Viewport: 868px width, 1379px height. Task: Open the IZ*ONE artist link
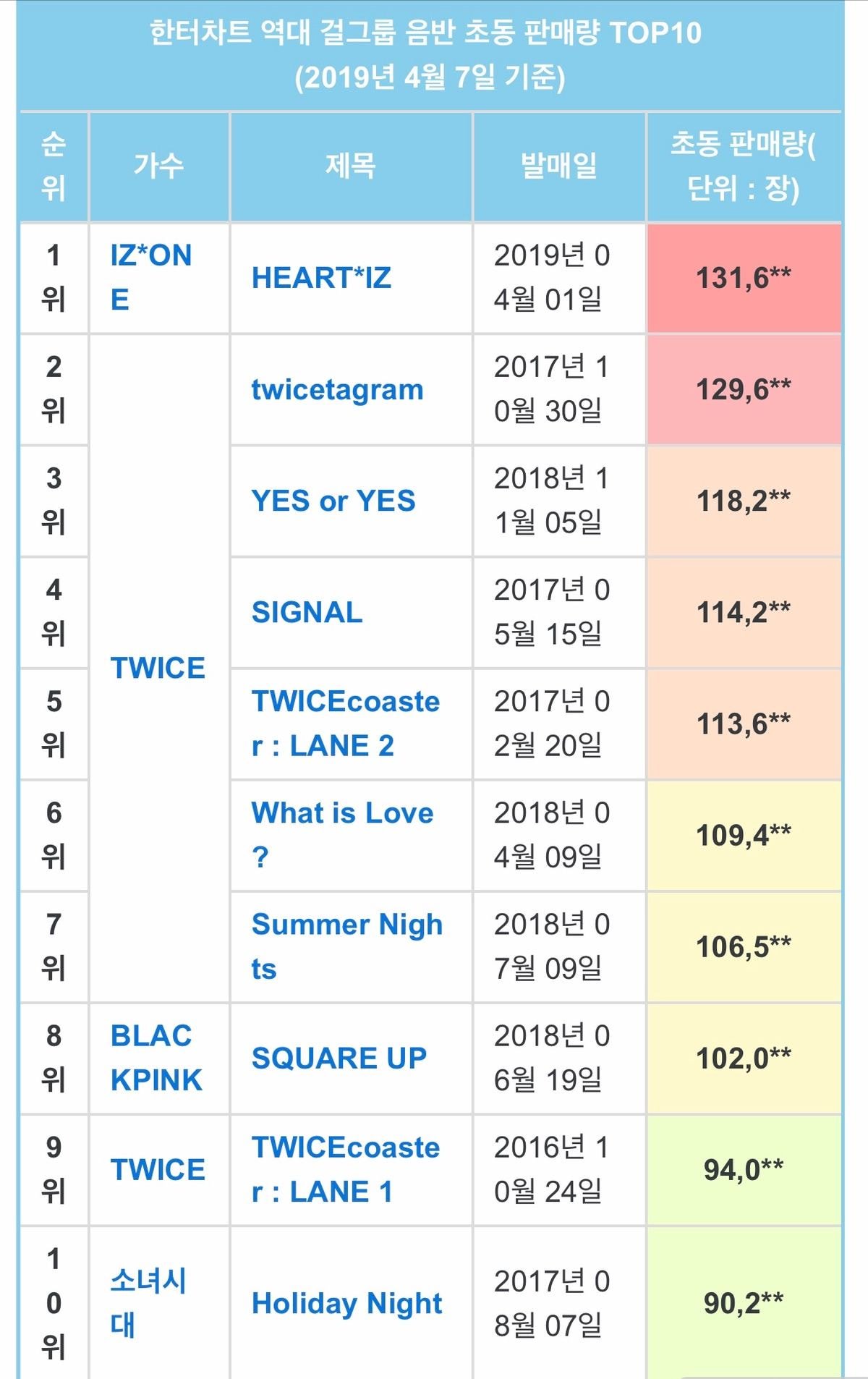[150, 256]
